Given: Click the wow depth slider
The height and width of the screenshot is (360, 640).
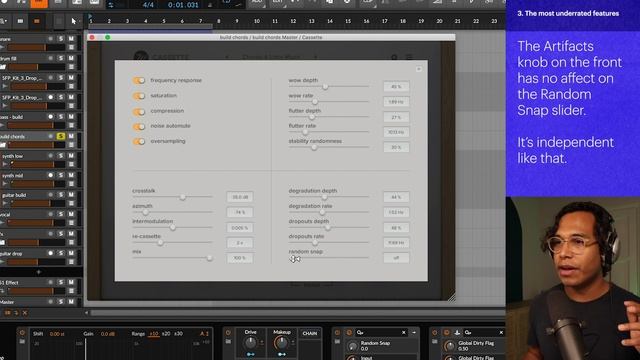Looking at the screenshot, I should pyautogui.click(x=329, y=87).
